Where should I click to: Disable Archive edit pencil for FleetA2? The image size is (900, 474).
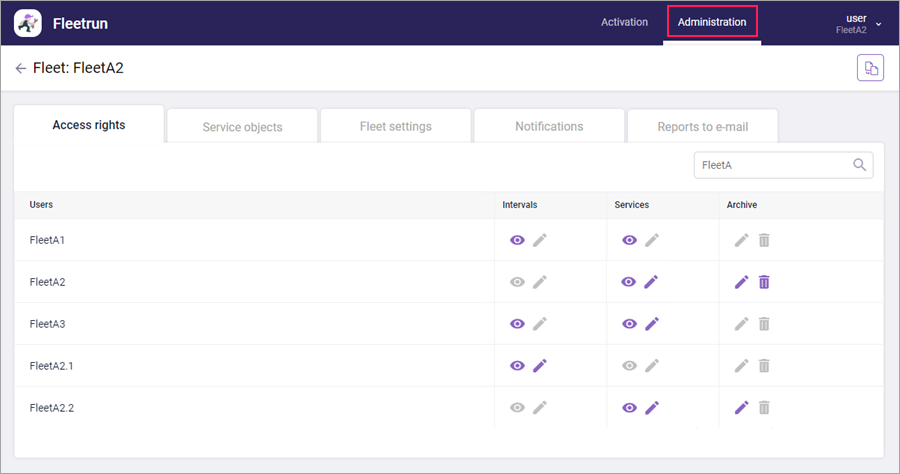pyautogui.click(x=742, y=282)
